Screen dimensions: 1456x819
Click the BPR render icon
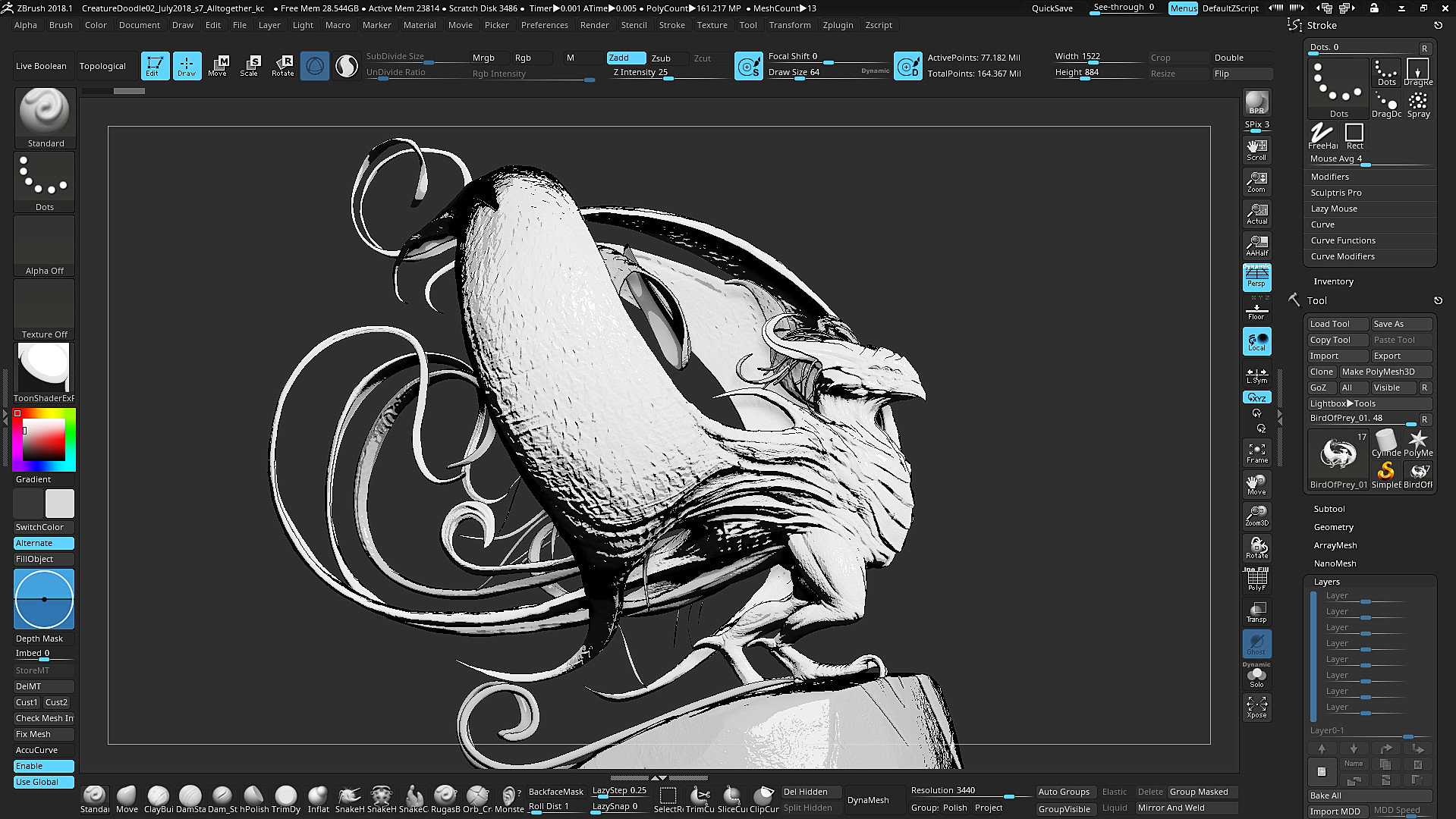pos(1256,102)
